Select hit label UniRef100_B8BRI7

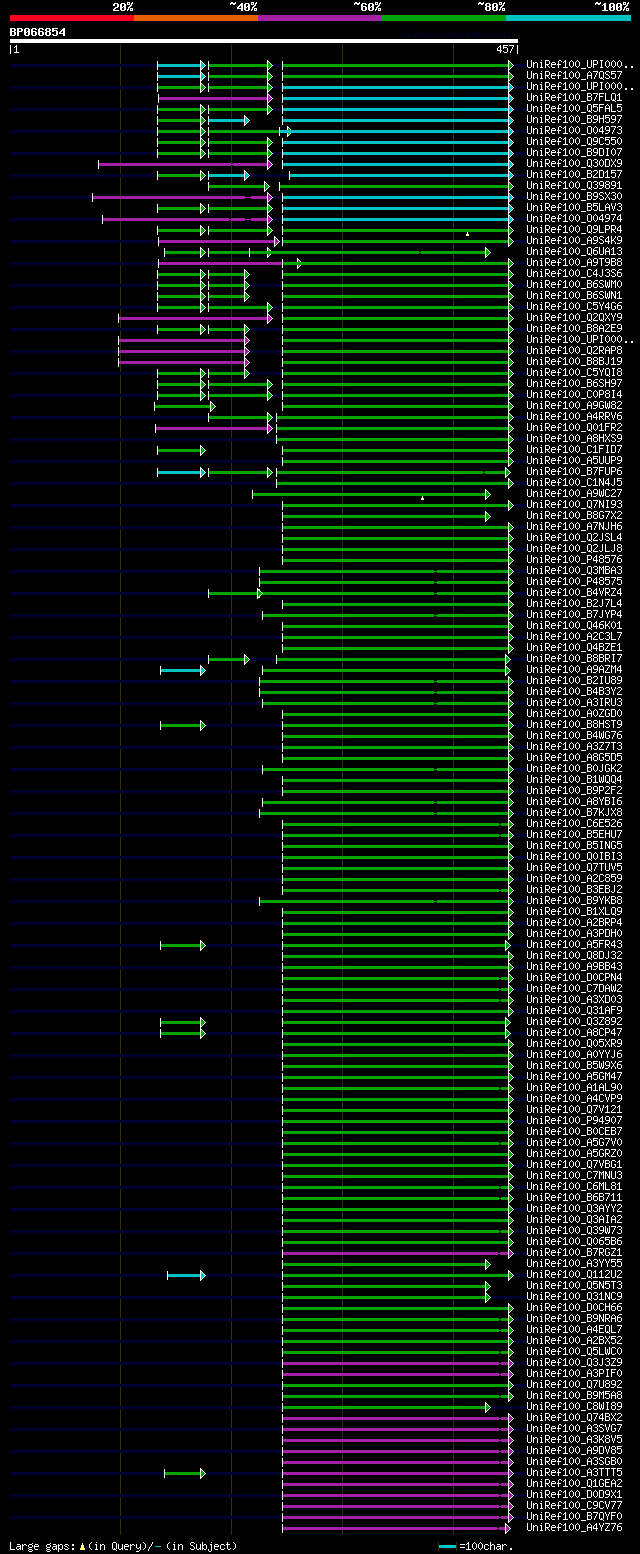pyautogui.click(x=574, y=658)
